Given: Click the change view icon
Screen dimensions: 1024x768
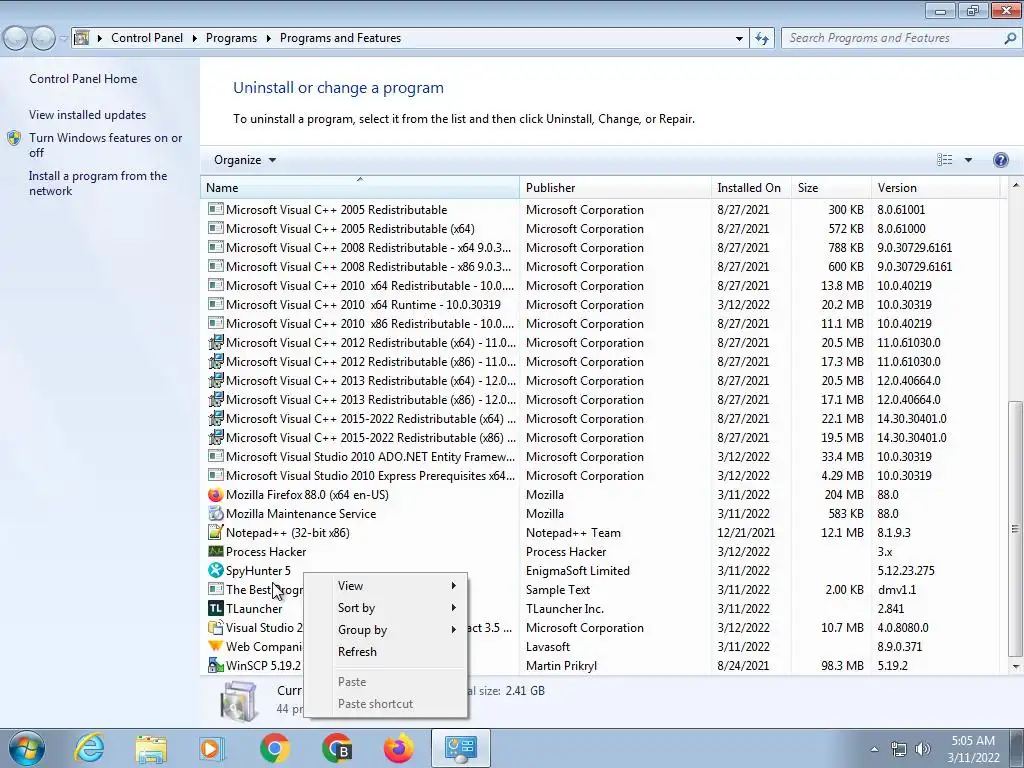Looking at the screenshot, I should [944, 160].
